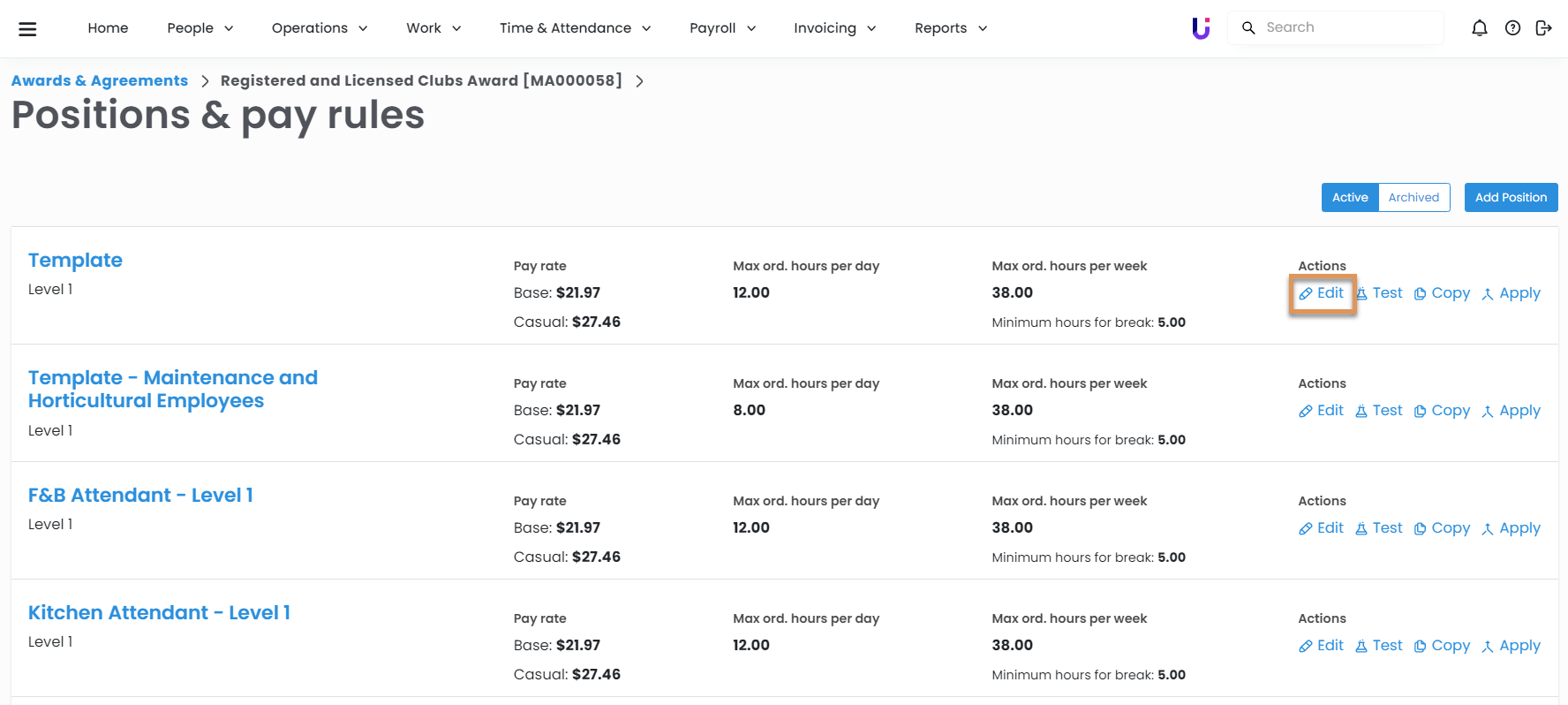The image size is (1568, 705).
Task: Open the Time & Attendance dropdown
Action: tap(575, 28)
